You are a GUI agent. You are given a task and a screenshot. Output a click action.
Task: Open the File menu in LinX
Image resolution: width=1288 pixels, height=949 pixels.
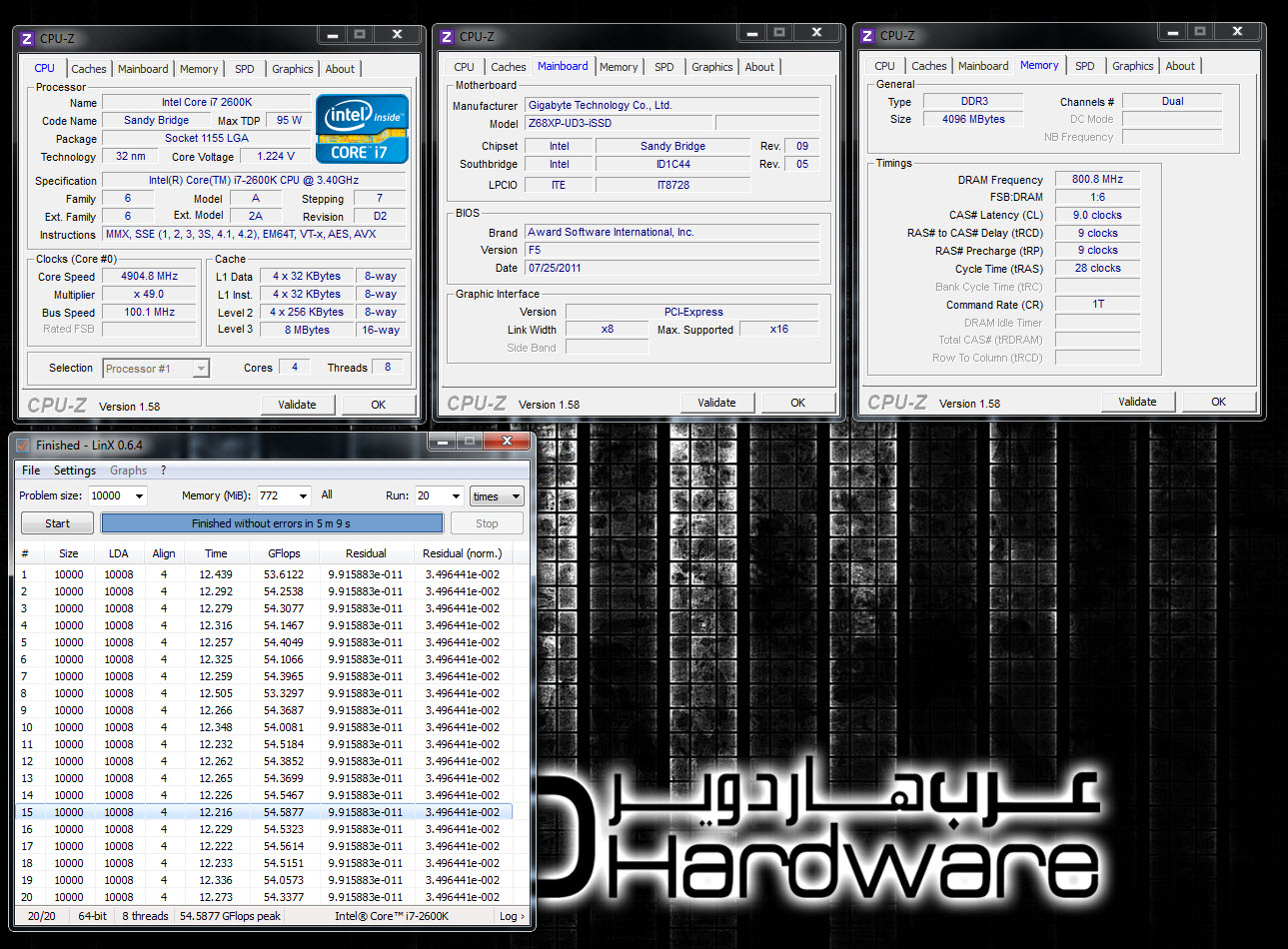[31, 471]
